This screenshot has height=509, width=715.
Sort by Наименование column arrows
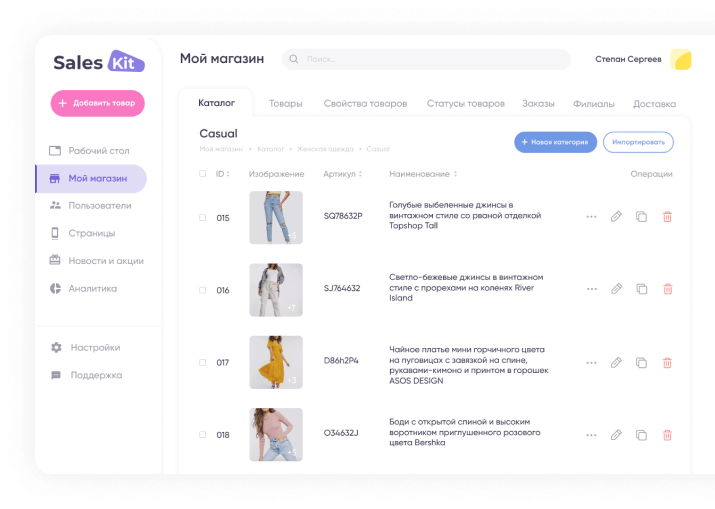click(x=455, y=174)
